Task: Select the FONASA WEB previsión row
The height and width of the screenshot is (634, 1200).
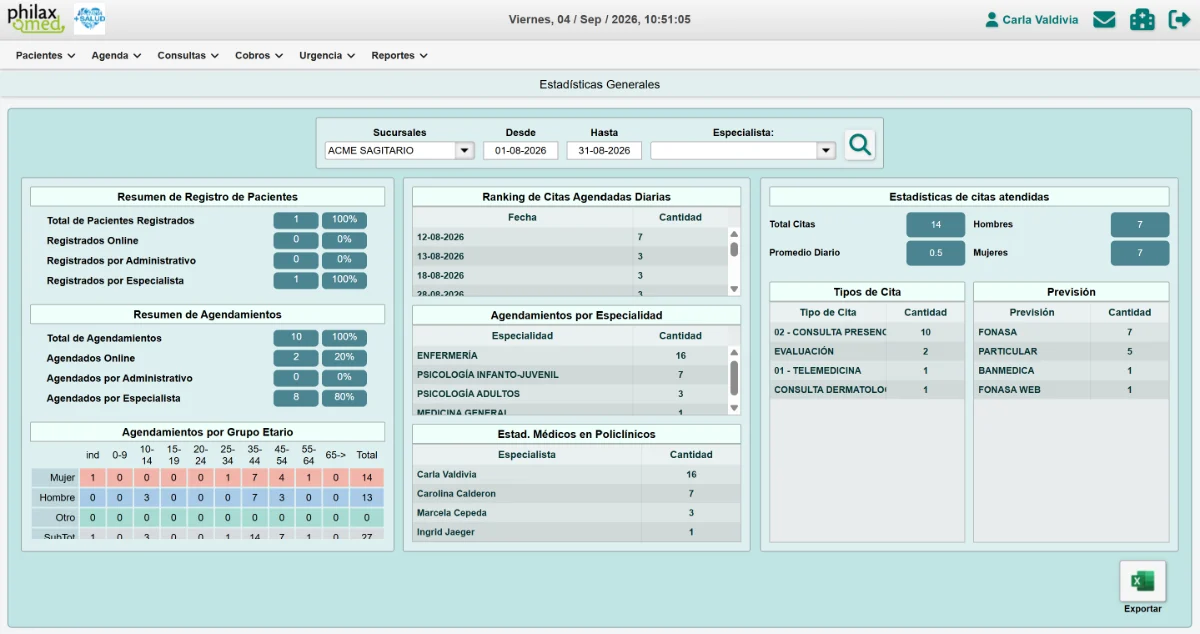Action: click(1071, 390)
